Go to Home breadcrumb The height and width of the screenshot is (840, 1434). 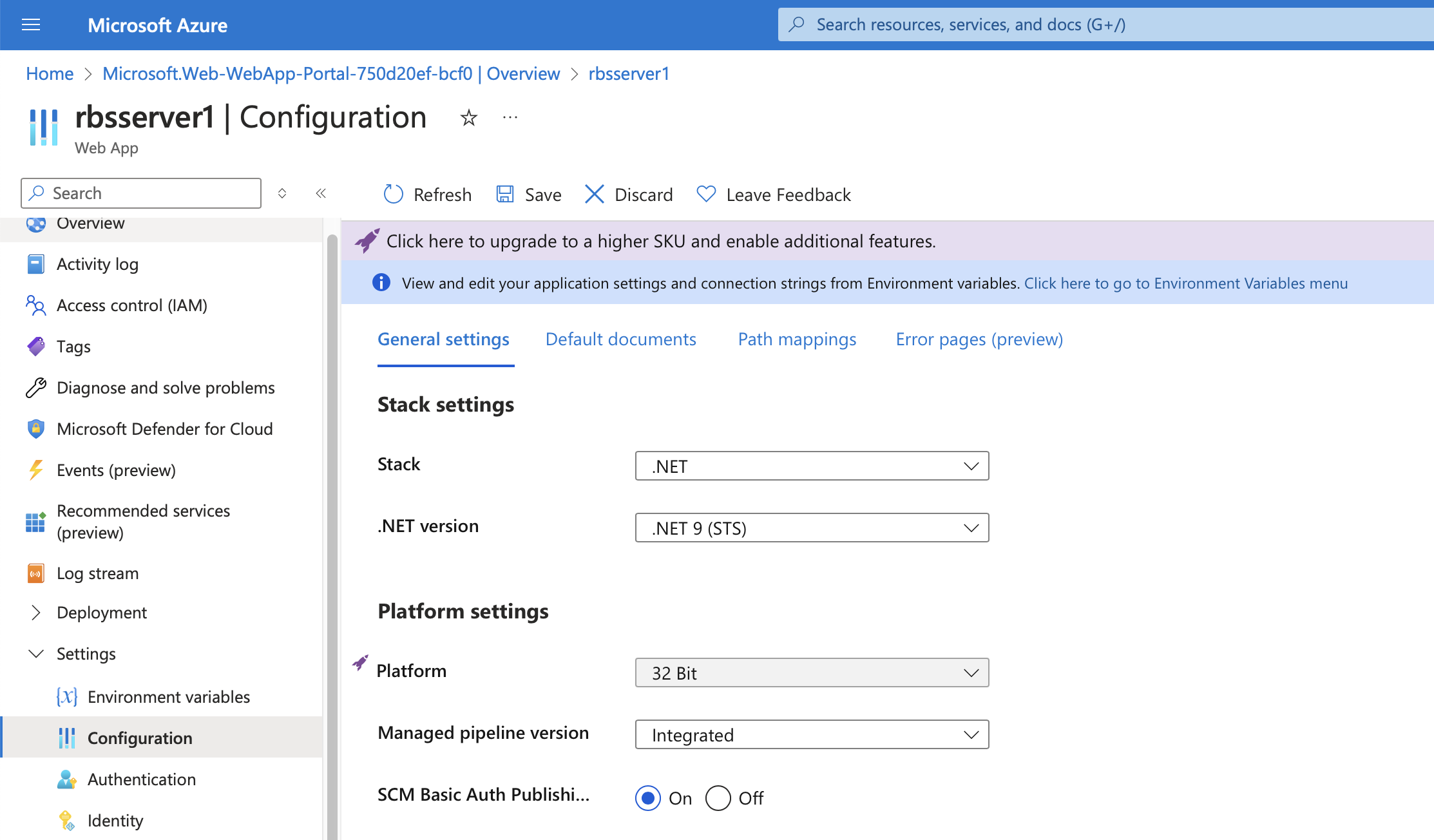pyautogui.click(x=50, y=73)
